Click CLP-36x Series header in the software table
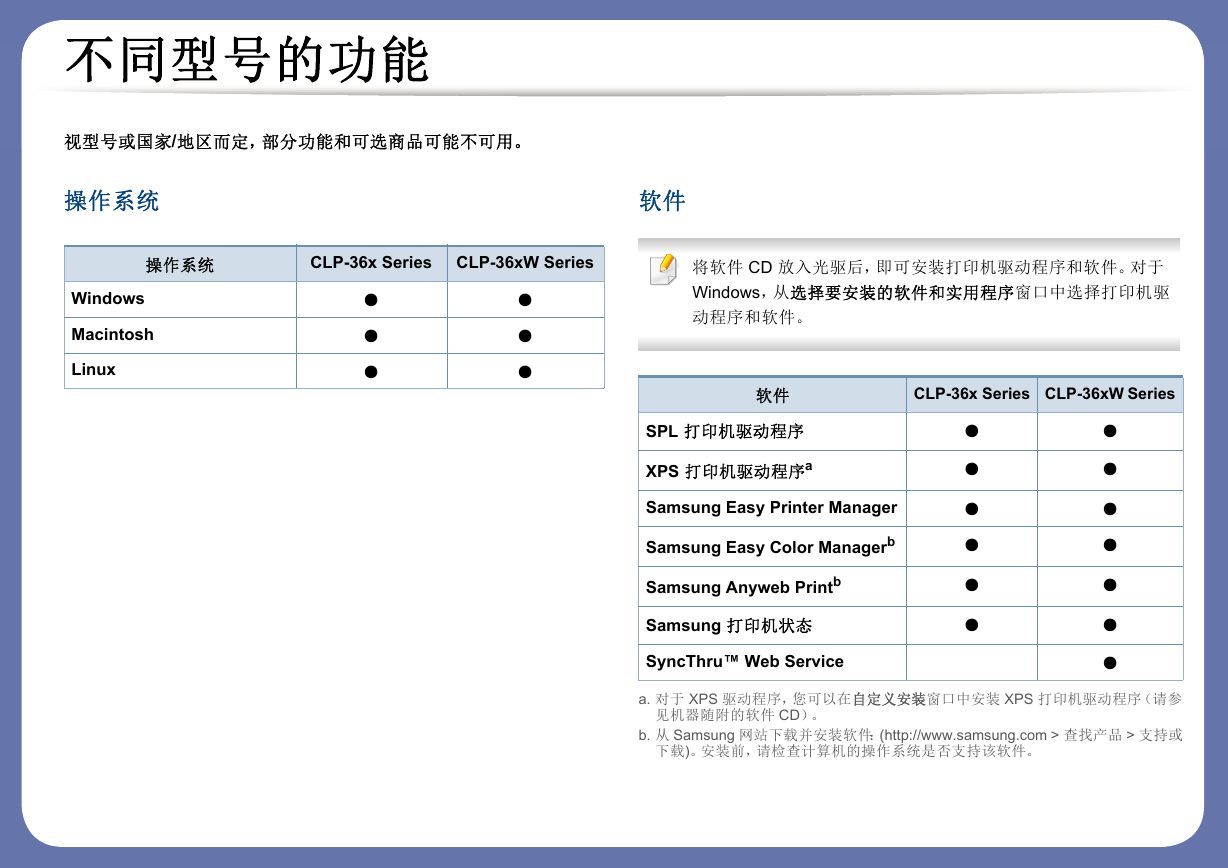Viewport: 1228px width, 868px height. (971, 394)
